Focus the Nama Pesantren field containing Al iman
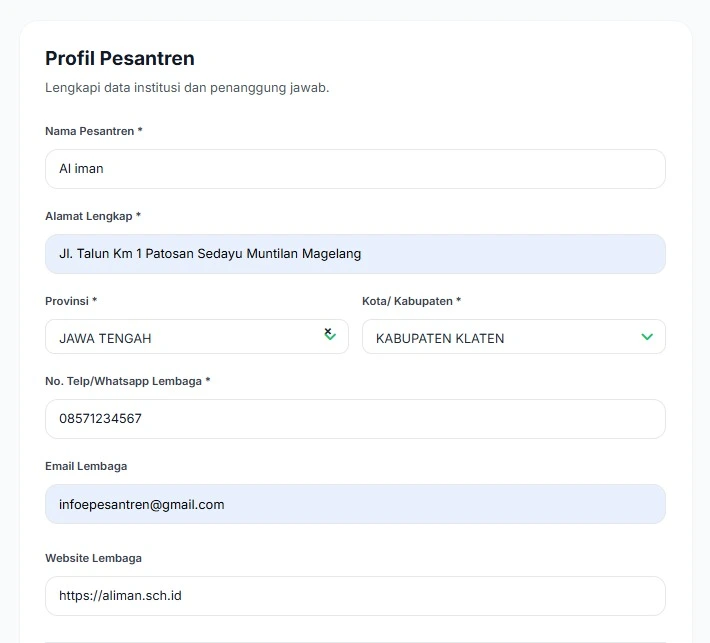This screenshot has width=710, height=643. coord(355,169)
